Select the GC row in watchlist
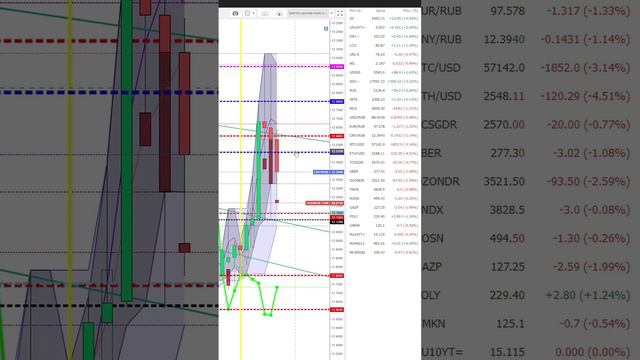Image resolution: width=640 pixels, height=360 pixels. pos(384,18)
